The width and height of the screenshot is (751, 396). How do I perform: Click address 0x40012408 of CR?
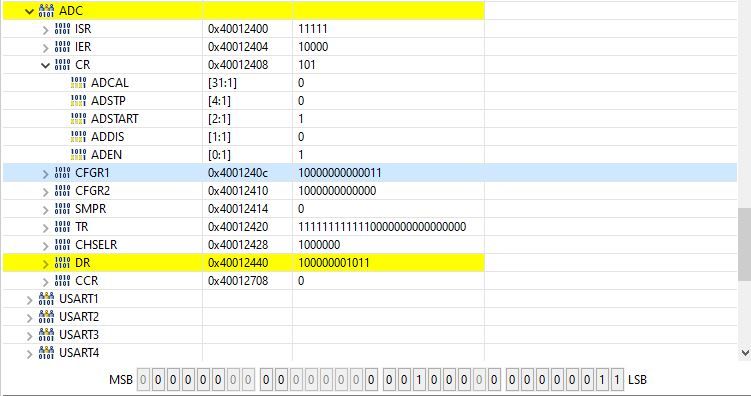coord(238,65)
